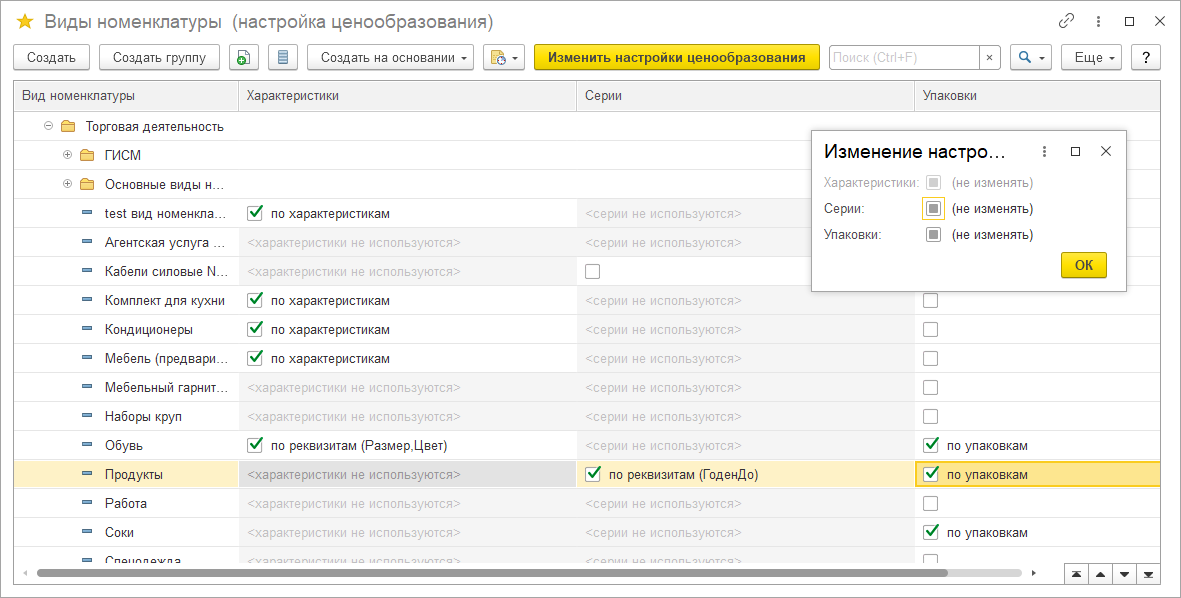Clear the search field with the x icon
1181x598 pixels.
click(989, 58)
